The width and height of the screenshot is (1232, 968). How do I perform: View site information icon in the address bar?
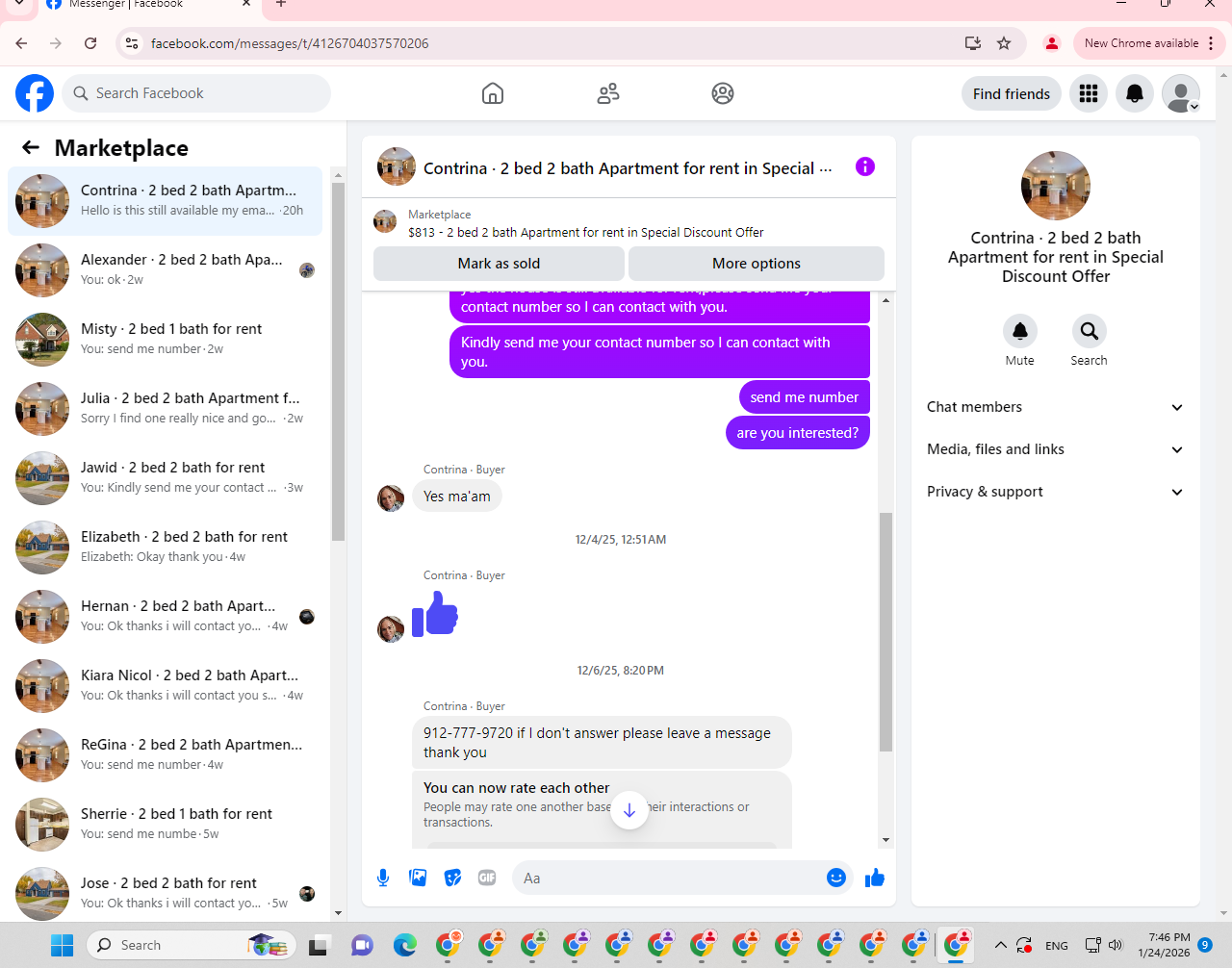132,43
